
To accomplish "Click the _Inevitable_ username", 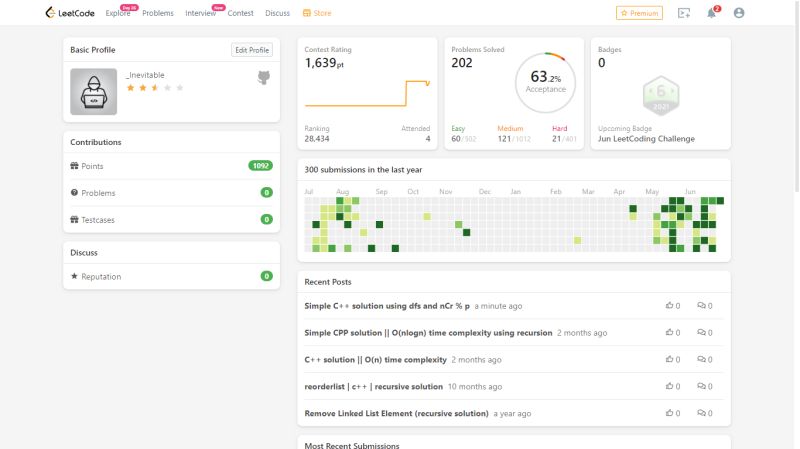I will point(146,75).
